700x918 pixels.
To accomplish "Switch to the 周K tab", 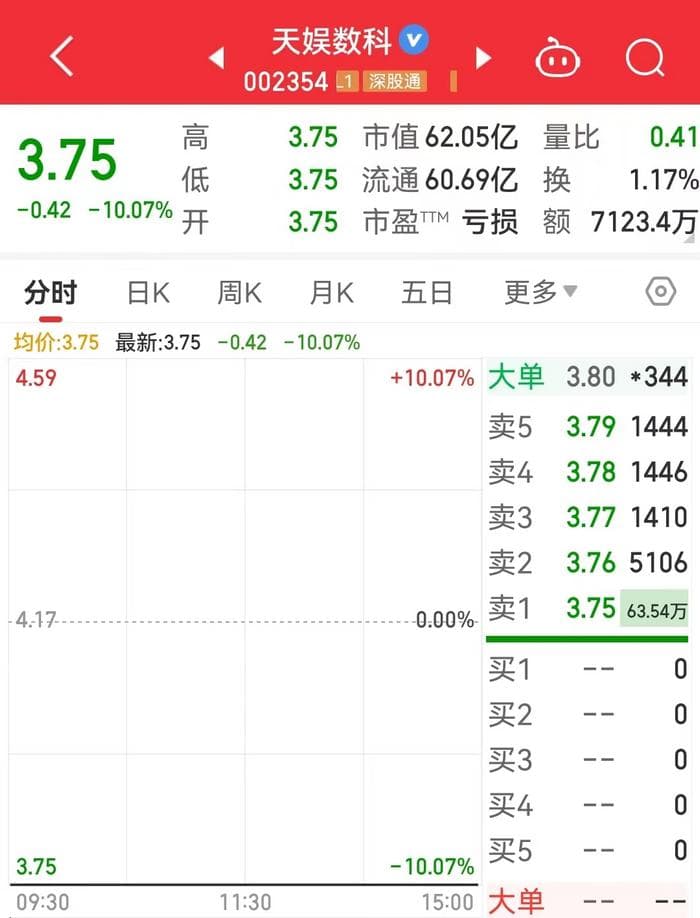I will 239,292.
